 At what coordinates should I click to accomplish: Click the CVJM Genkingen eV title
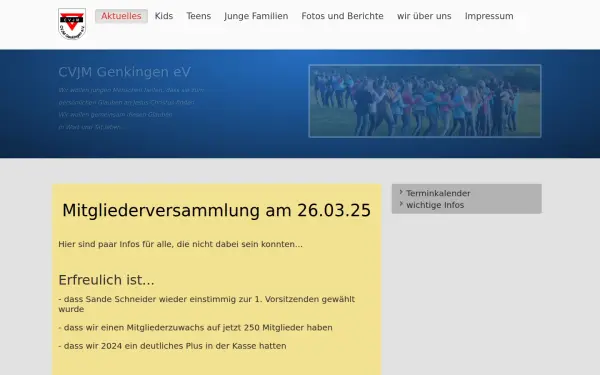[124, 72]
